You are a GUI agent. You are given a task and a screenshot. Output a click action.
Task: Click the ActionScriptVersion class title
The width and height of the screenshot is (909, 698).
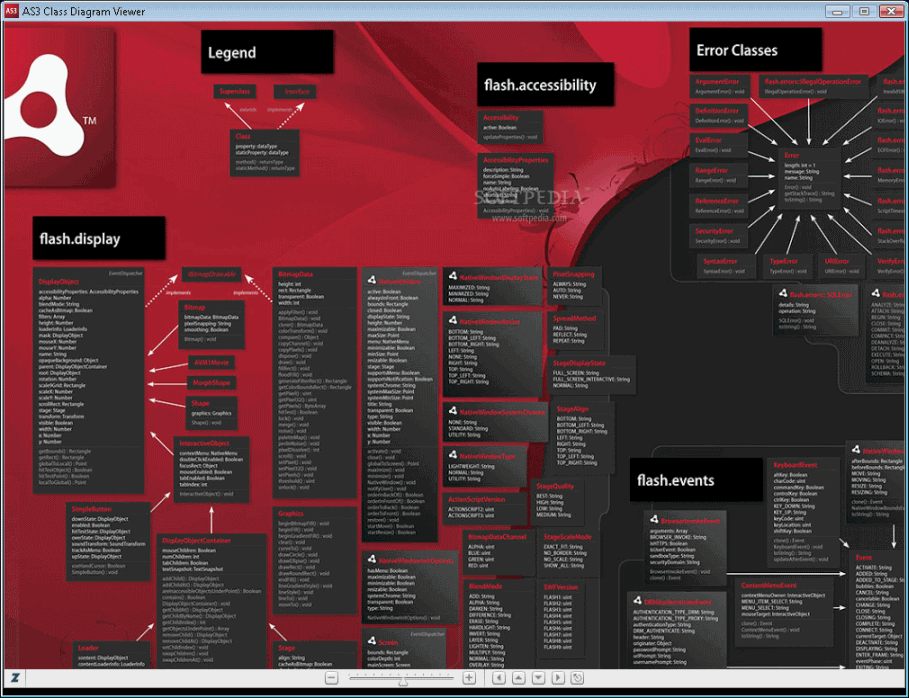[x=477, y=499]
